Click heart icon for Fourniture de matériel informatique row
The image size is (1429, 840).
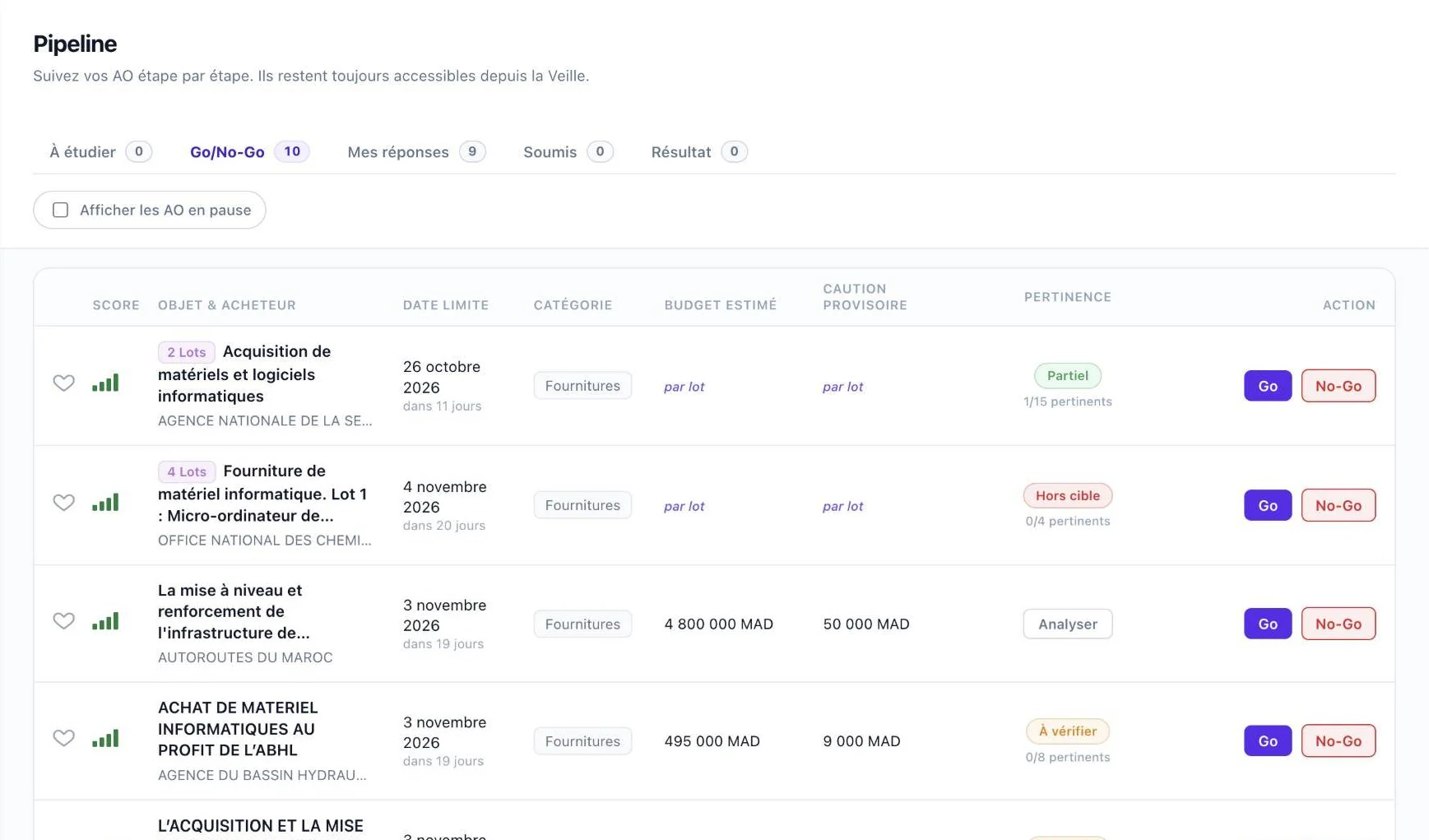coord(63,503)
